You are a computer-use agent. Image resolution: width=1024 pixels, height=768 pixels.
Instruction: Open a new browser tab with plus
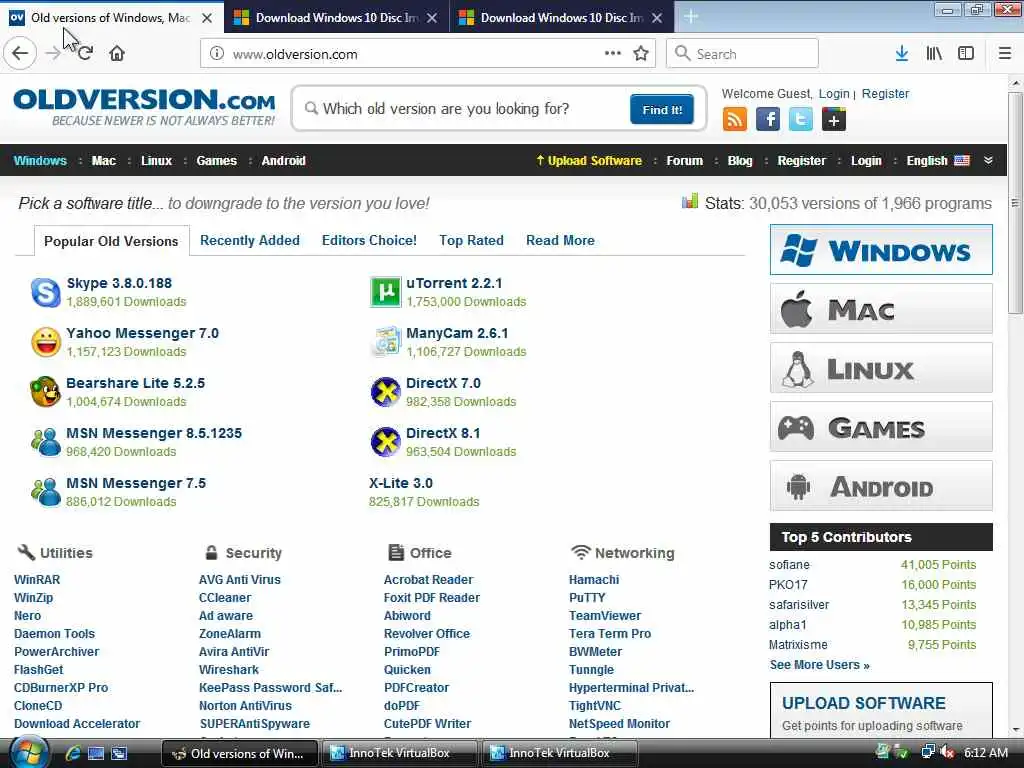click(691, 17)
